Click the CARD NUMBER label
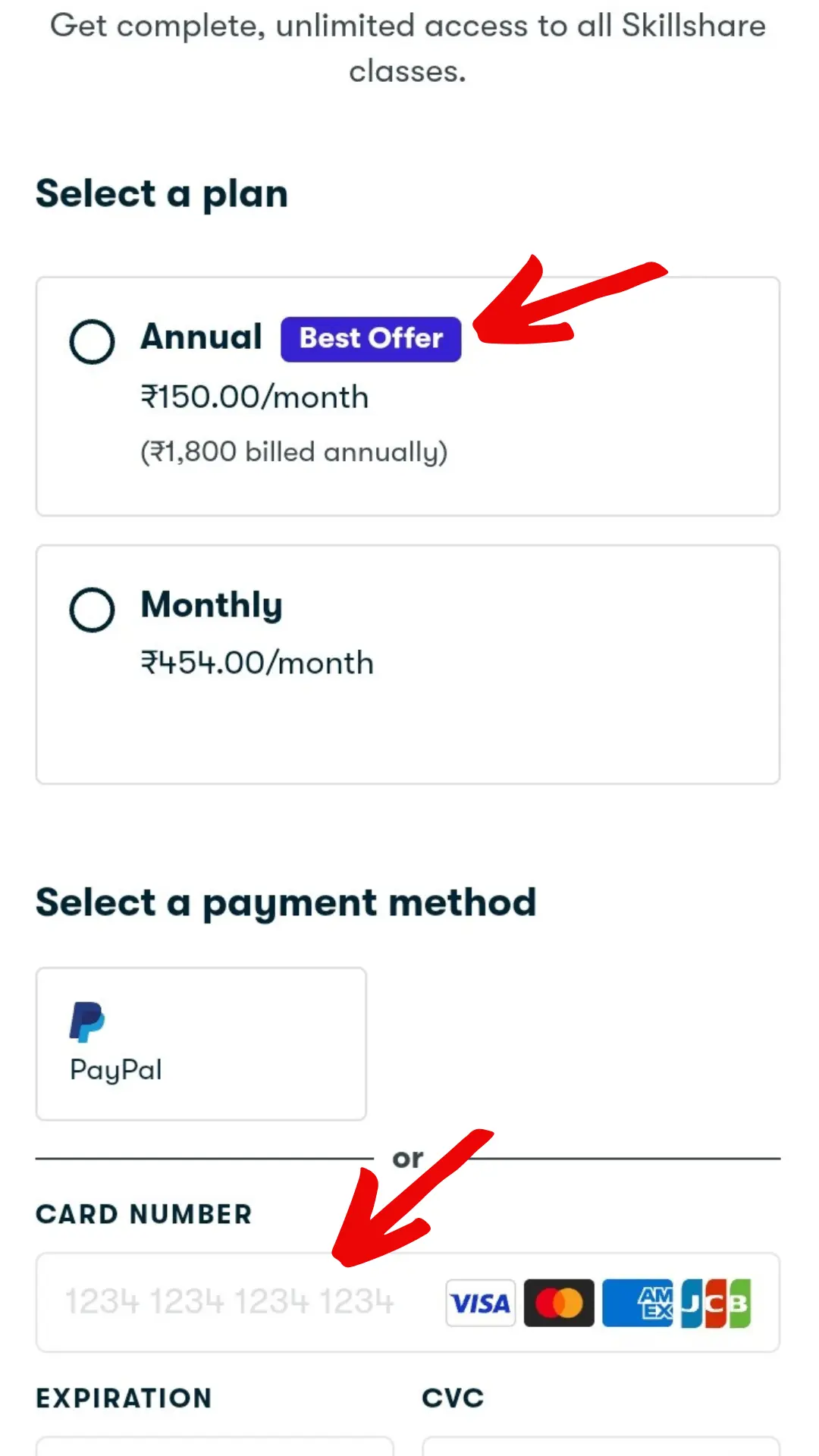The height and width of the screenshot is (1456, 819). pyautogui.click(x=144, y=1214)
